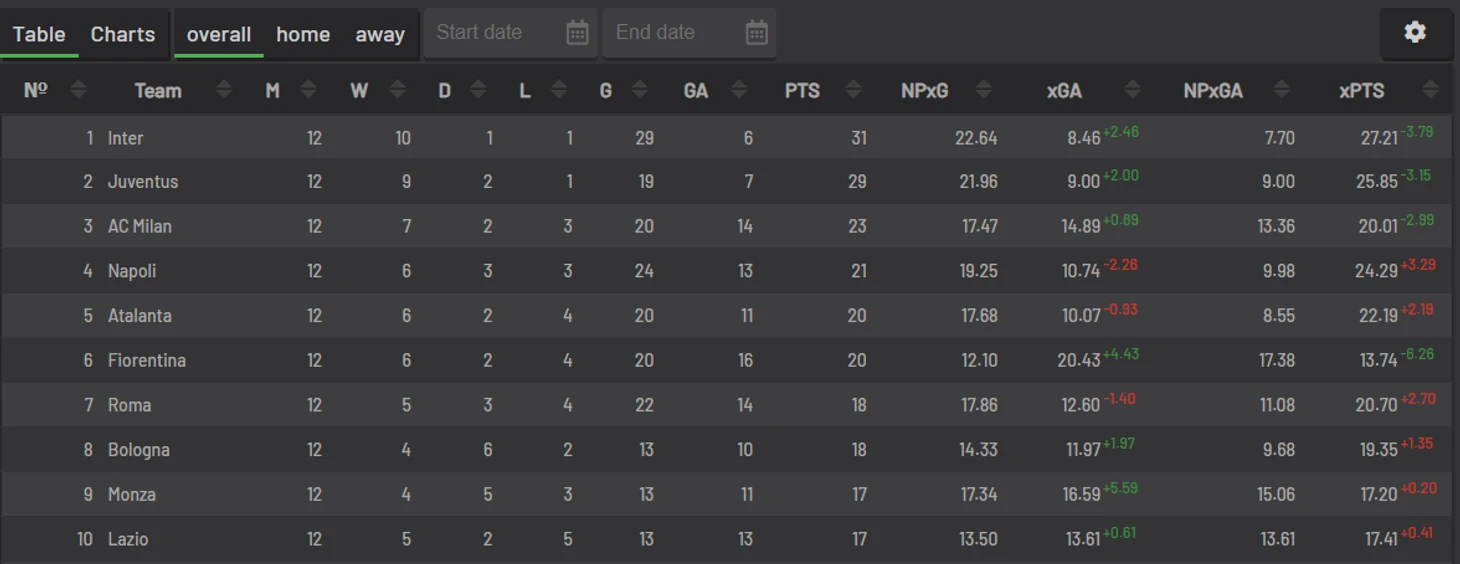Image resolution: width=1460 pixels, height=564 pixels.
Task: Sort by xPTS column arrows
Action: pyautogui.click(x=1430, y=90)
